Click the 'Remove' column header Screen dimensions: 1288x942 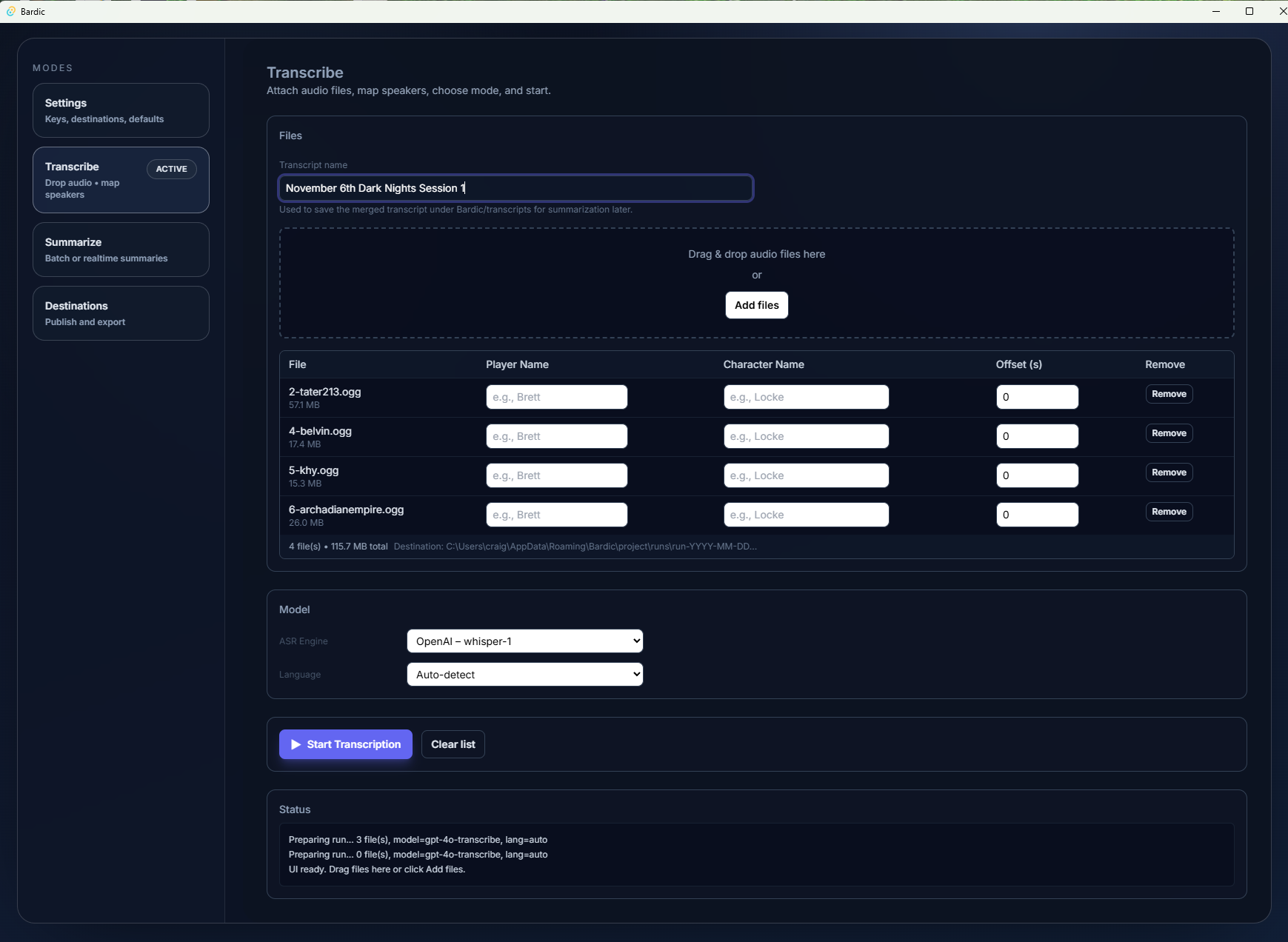[x=1165, y=364]
